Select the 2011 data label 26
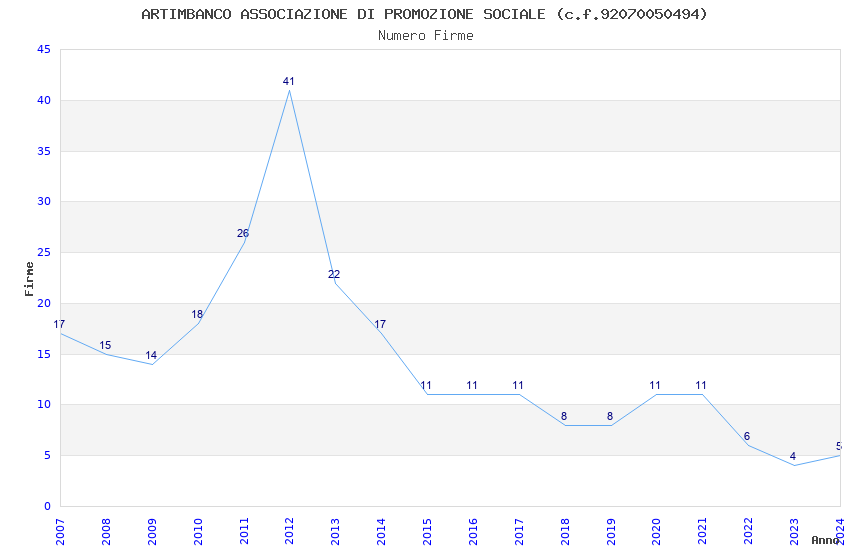Viewport: 850px width, 550px height. [x=243, y=234]
